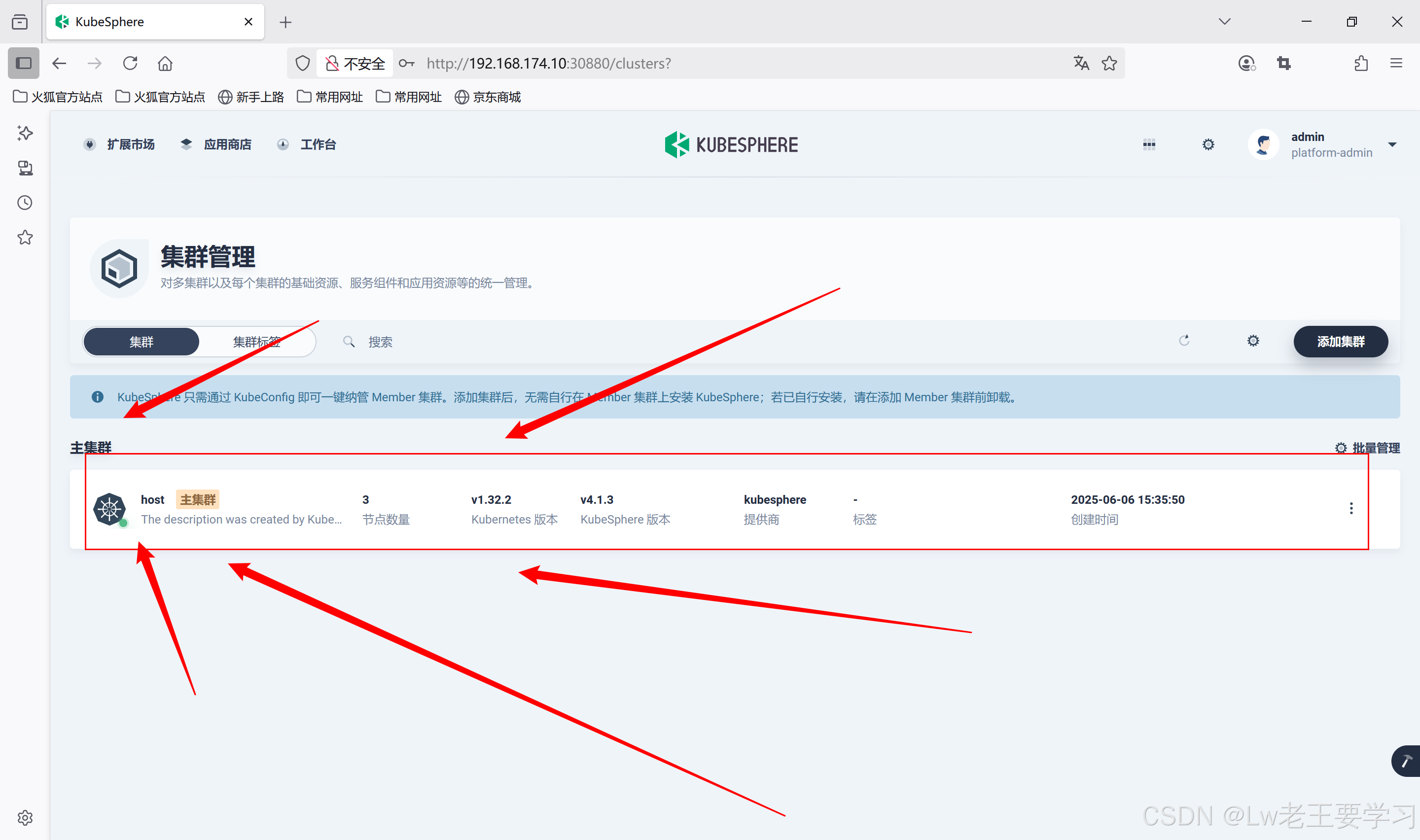
Task: Toggle the Firefox sidebar button
Action: [x=23, y=63]
